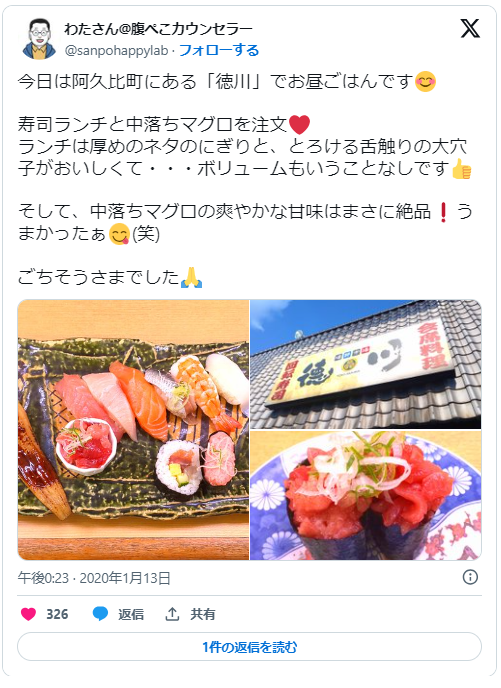Image resolution: width=501 pixels, height=688 pixels.
Task: Click the X logo icon
Action: 470,29
